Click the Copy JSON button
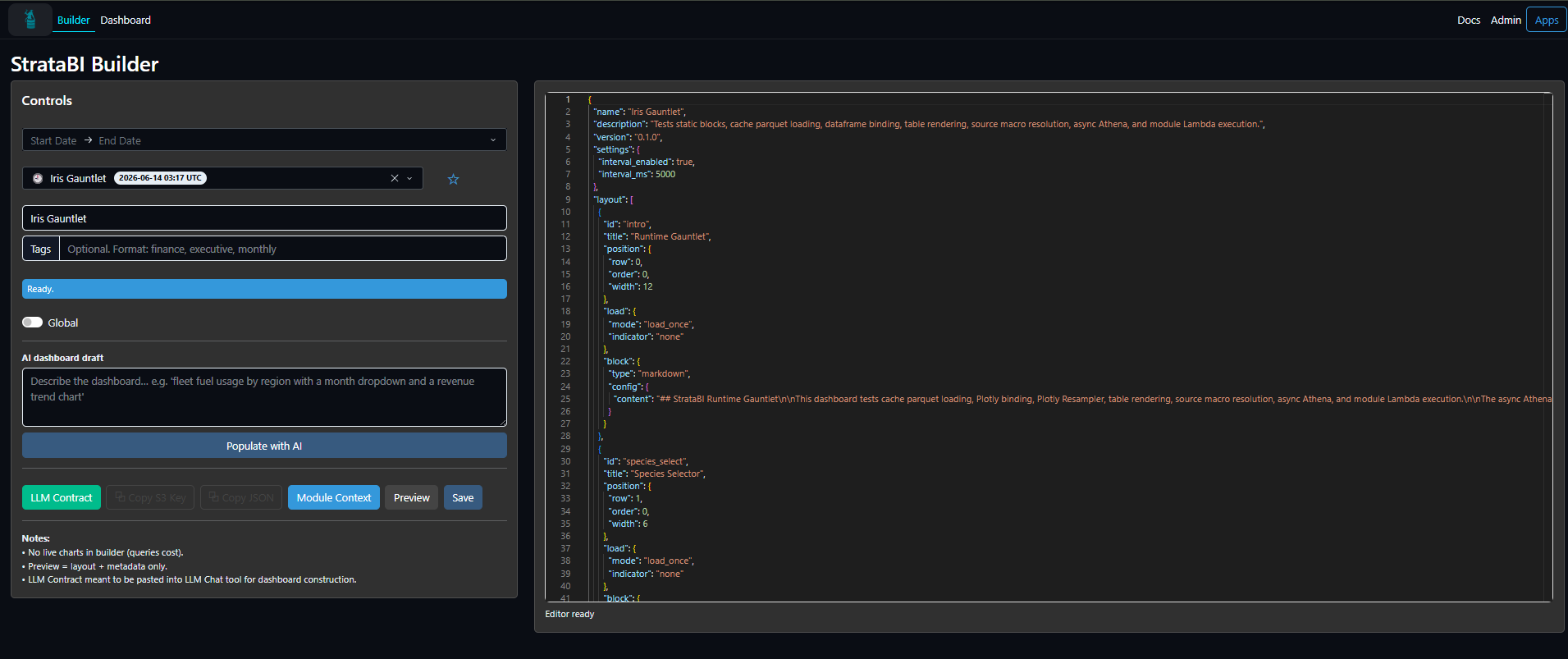The image size is (1568, 659). tap(241, 497)
